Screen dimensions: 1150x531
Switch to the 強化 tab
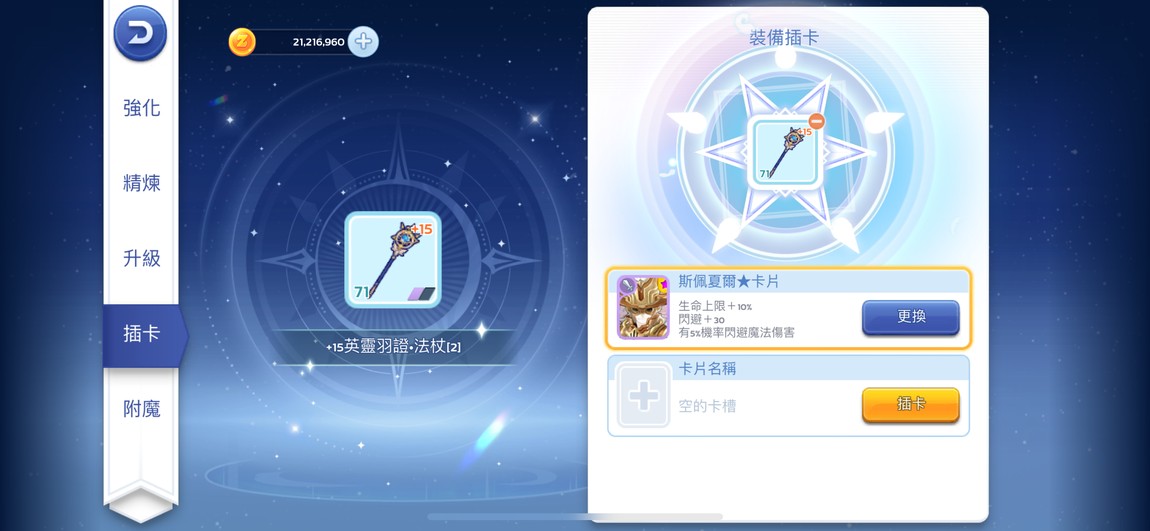(141, 108)
